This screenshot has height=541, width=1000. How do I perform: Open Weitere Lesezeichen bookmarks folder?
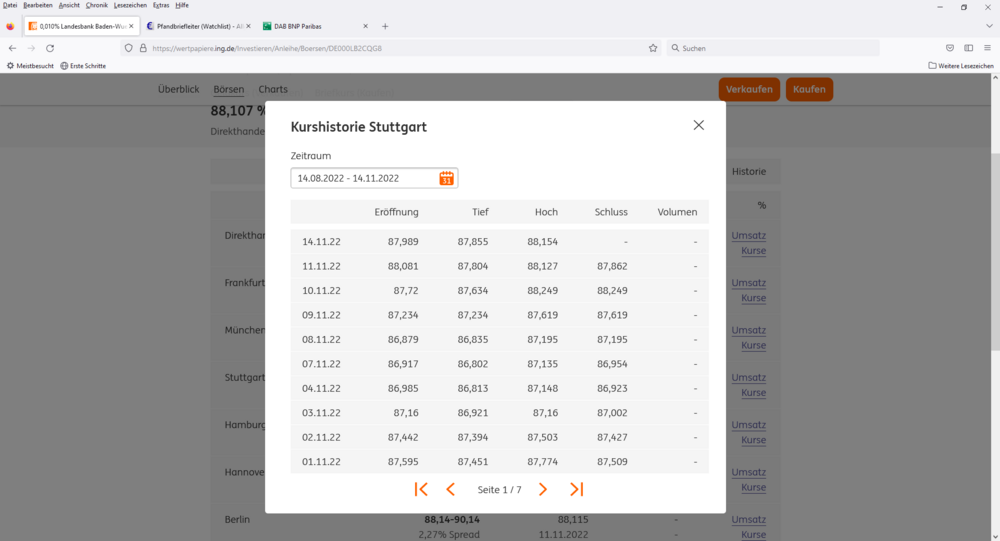pyautogui.click(x=961, y=66)
